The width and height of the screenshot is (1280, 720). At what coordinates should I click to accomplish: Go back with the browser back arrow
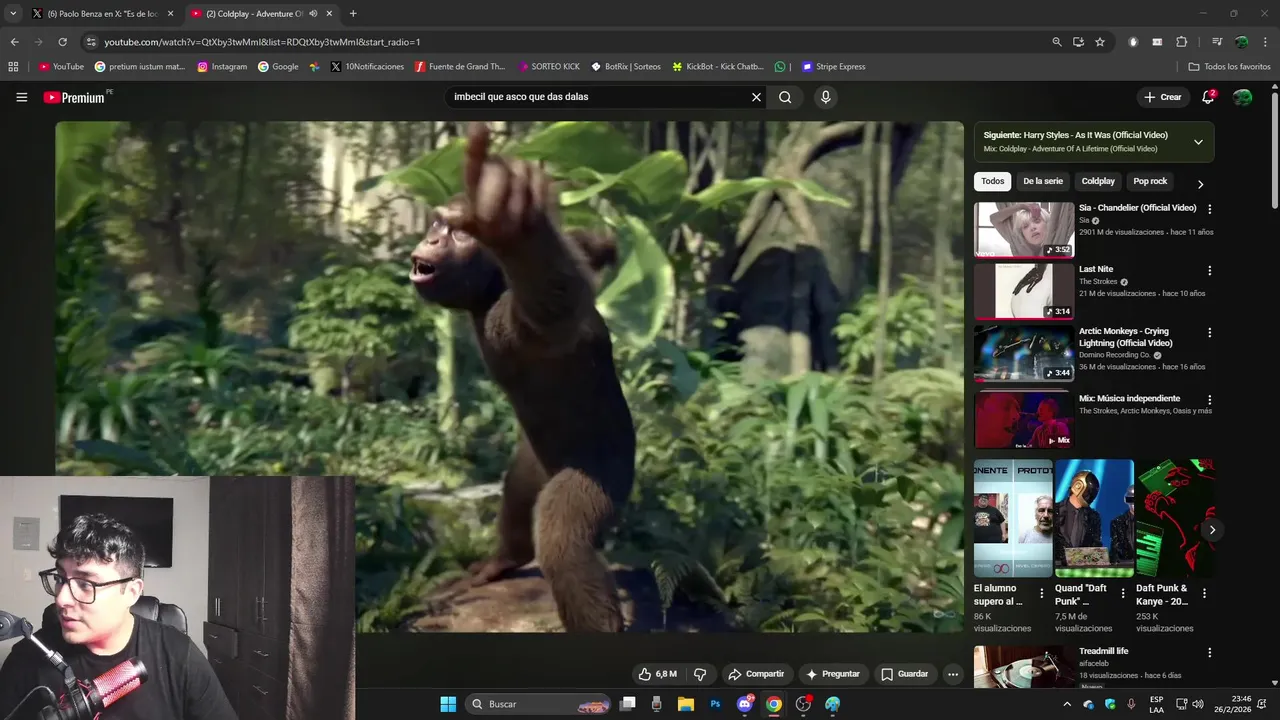click(14, 42)
